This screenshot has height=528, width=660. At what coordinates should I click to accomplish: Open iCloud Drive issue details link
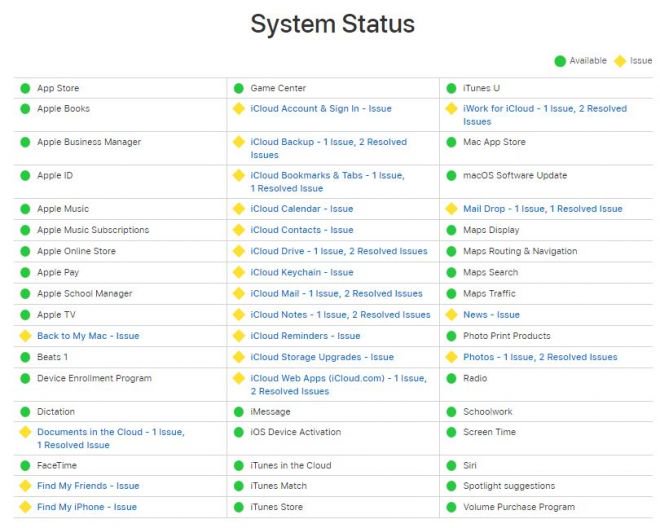[339, 251]
